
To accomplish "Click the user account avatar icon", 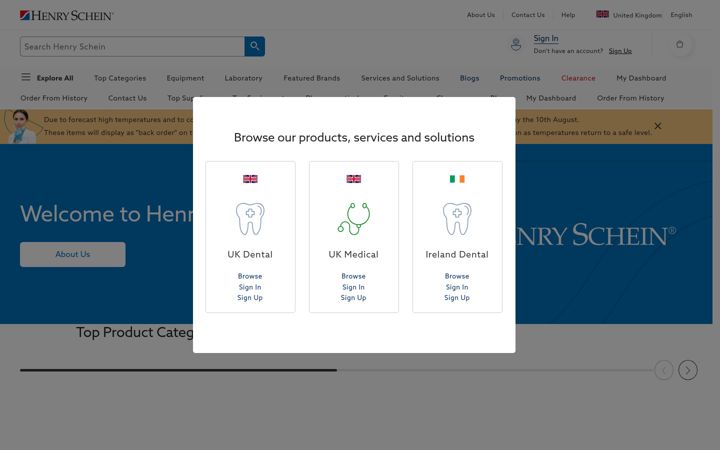I will coord(516,45).
